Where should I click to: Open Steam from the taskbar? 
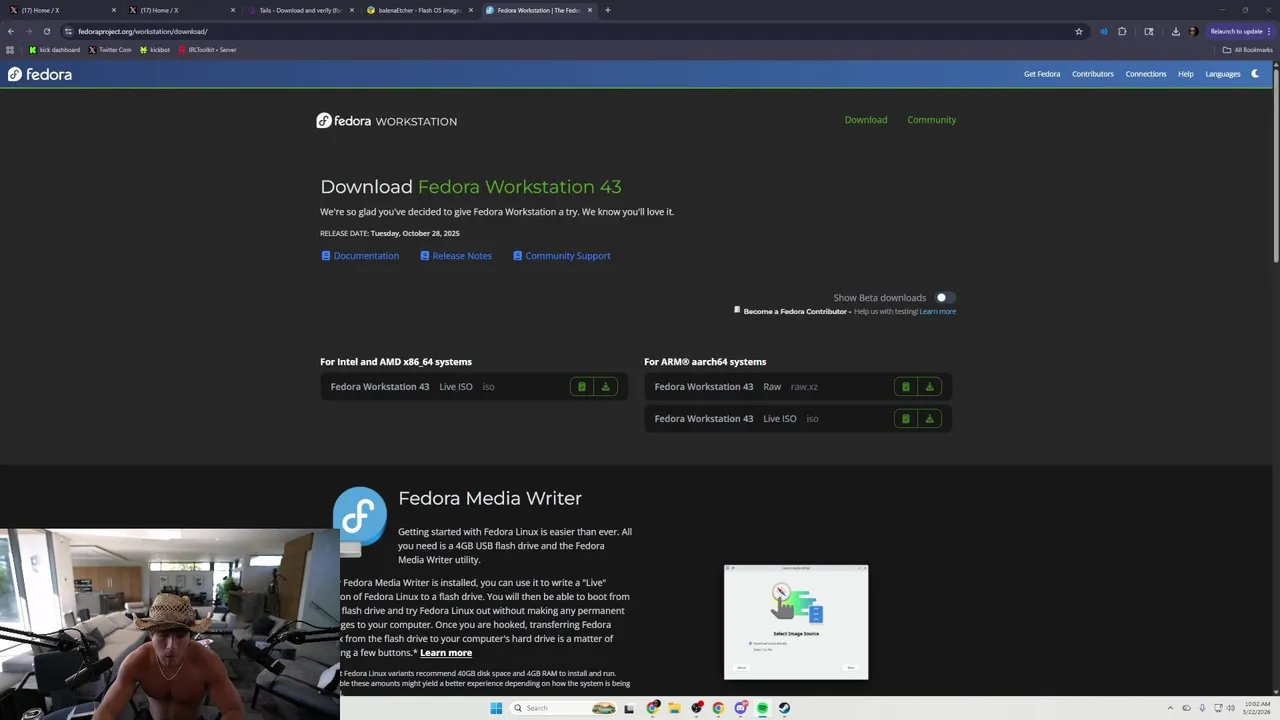(x=784, y=708)
